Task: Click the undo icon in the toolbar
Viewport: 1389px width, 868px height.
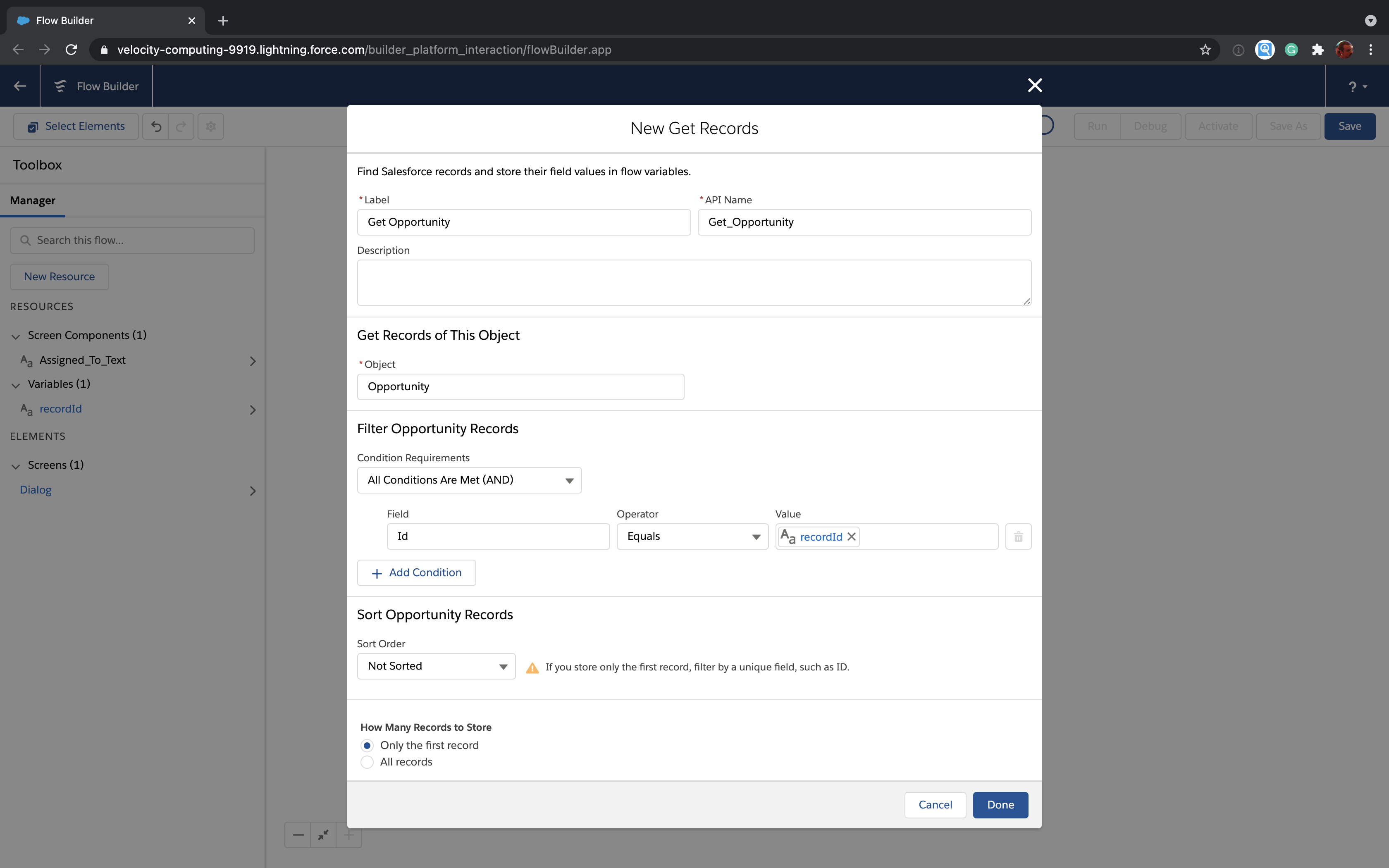Action: tap(155, 126)
